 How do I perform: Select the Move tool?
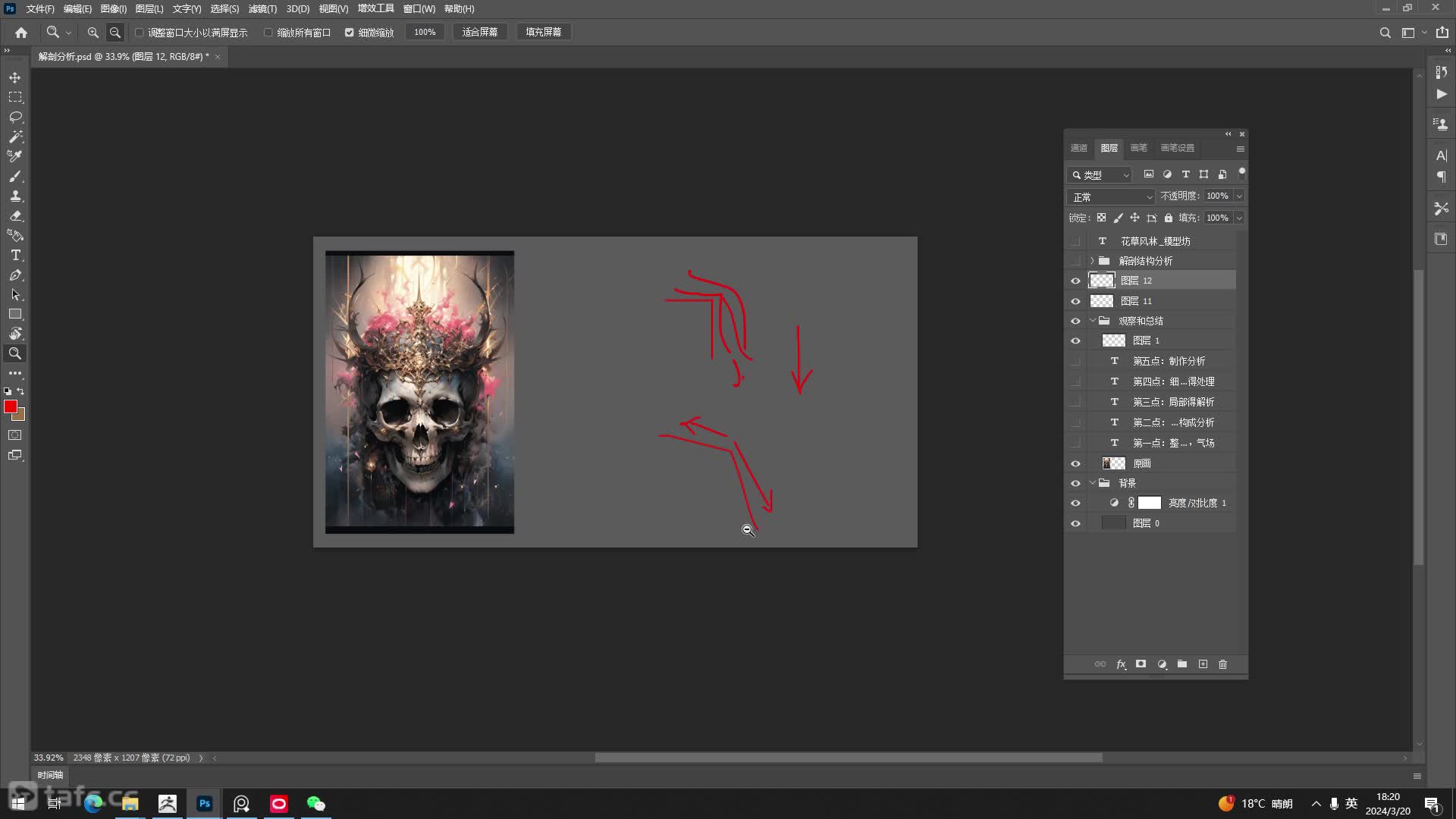click(x=15, y=78)
